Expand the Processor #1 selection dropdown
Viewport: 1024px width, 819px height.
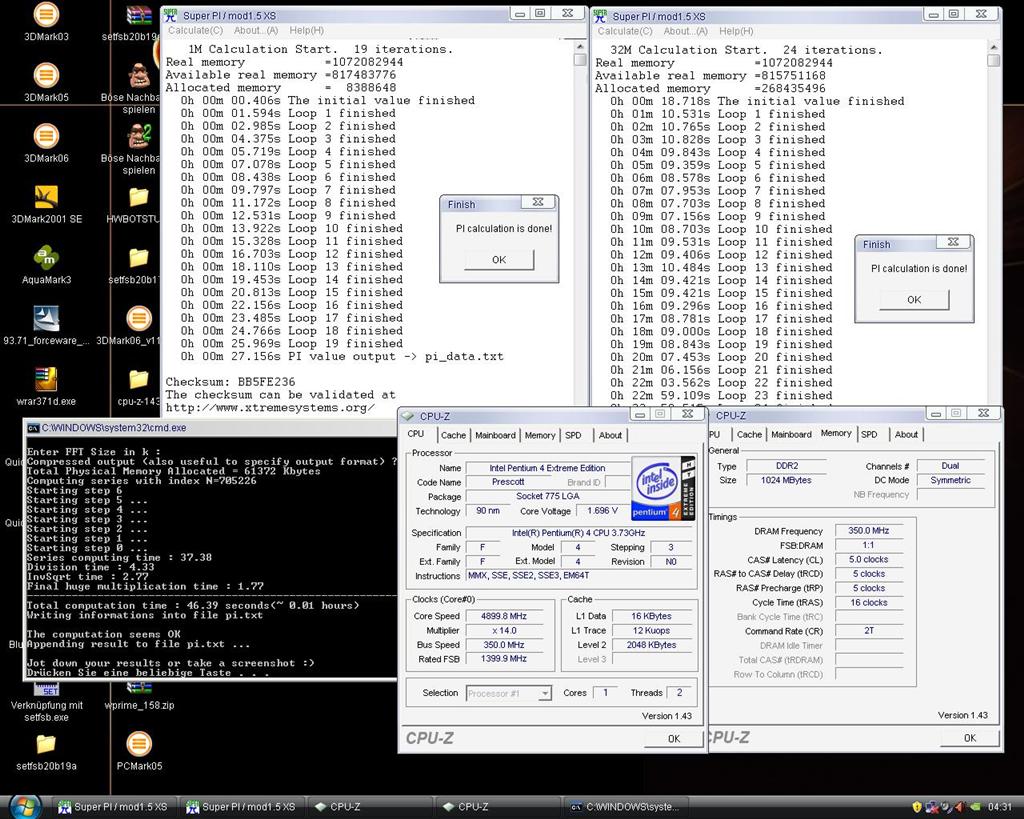[x=545, y=694]
